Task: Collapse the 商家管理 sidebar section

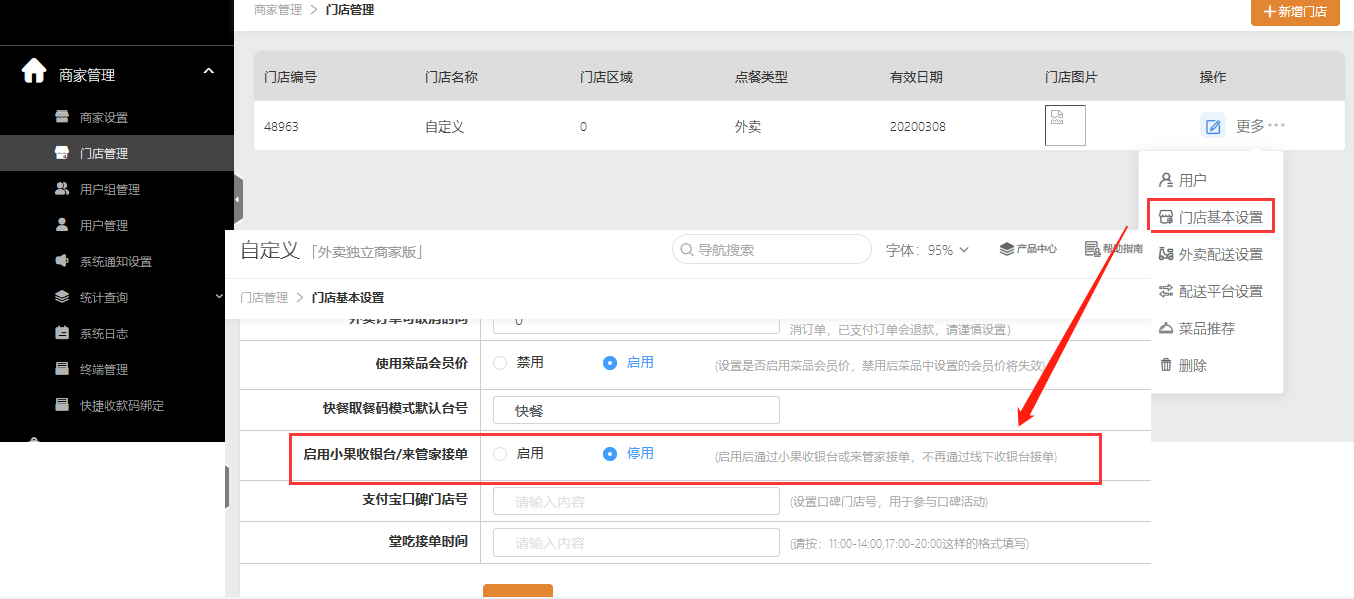Action: pyautogui.click(x=208, y=72)
